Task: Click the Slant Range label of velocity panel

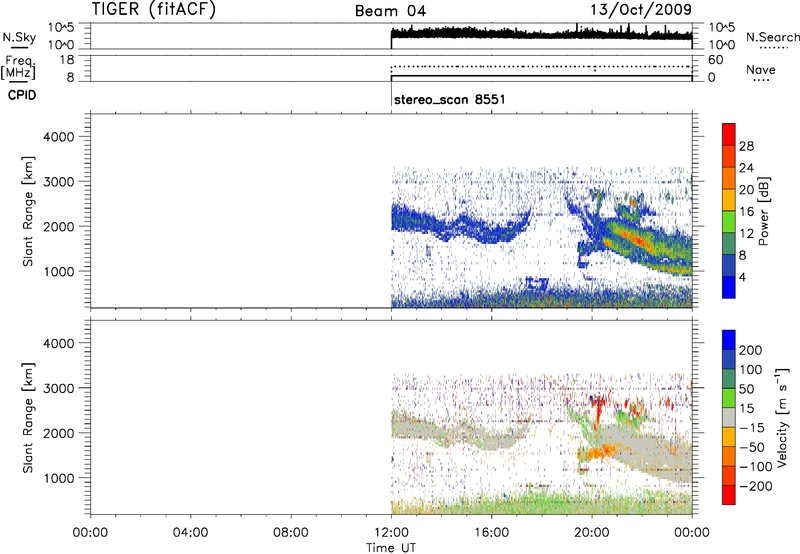Action: click(x=28, y=418)
